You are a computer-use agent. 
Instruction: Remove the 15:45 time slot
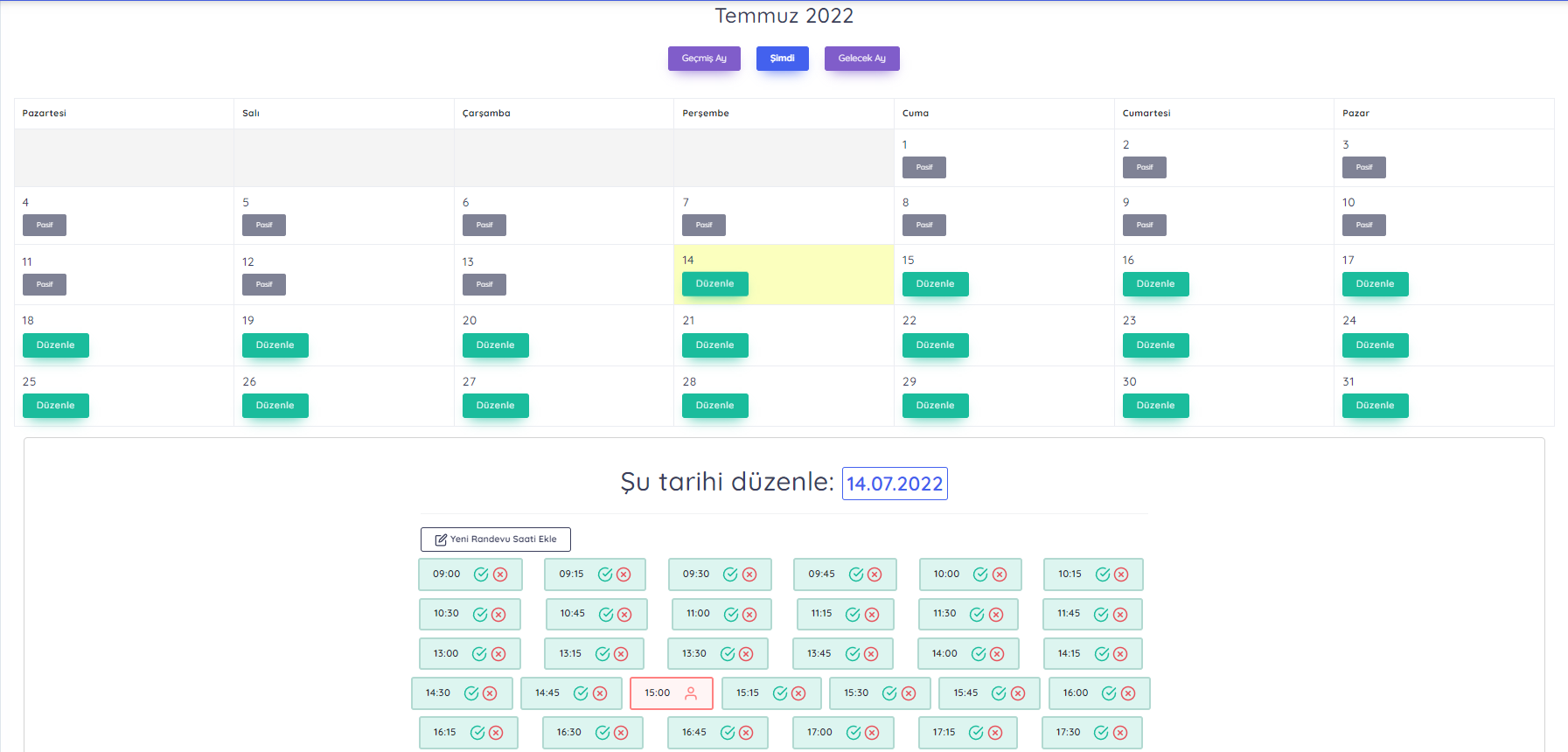coord(1018,693)
